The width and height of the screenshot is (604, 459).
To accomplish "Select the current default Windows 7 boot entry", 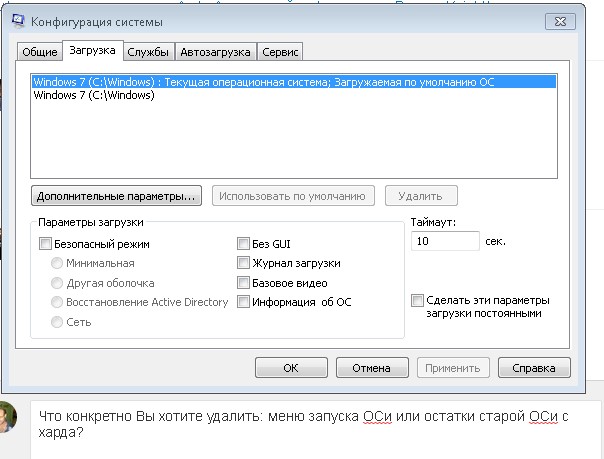I will pos(294,82).
